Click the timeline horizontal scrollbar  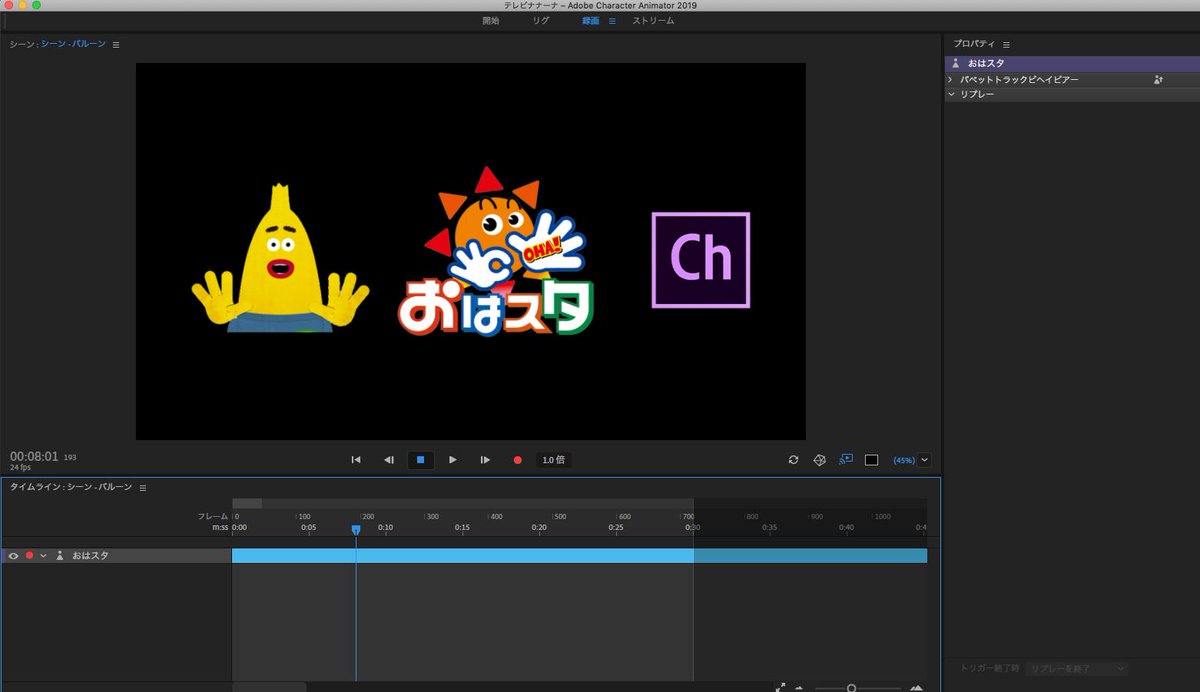pos(269,687)
